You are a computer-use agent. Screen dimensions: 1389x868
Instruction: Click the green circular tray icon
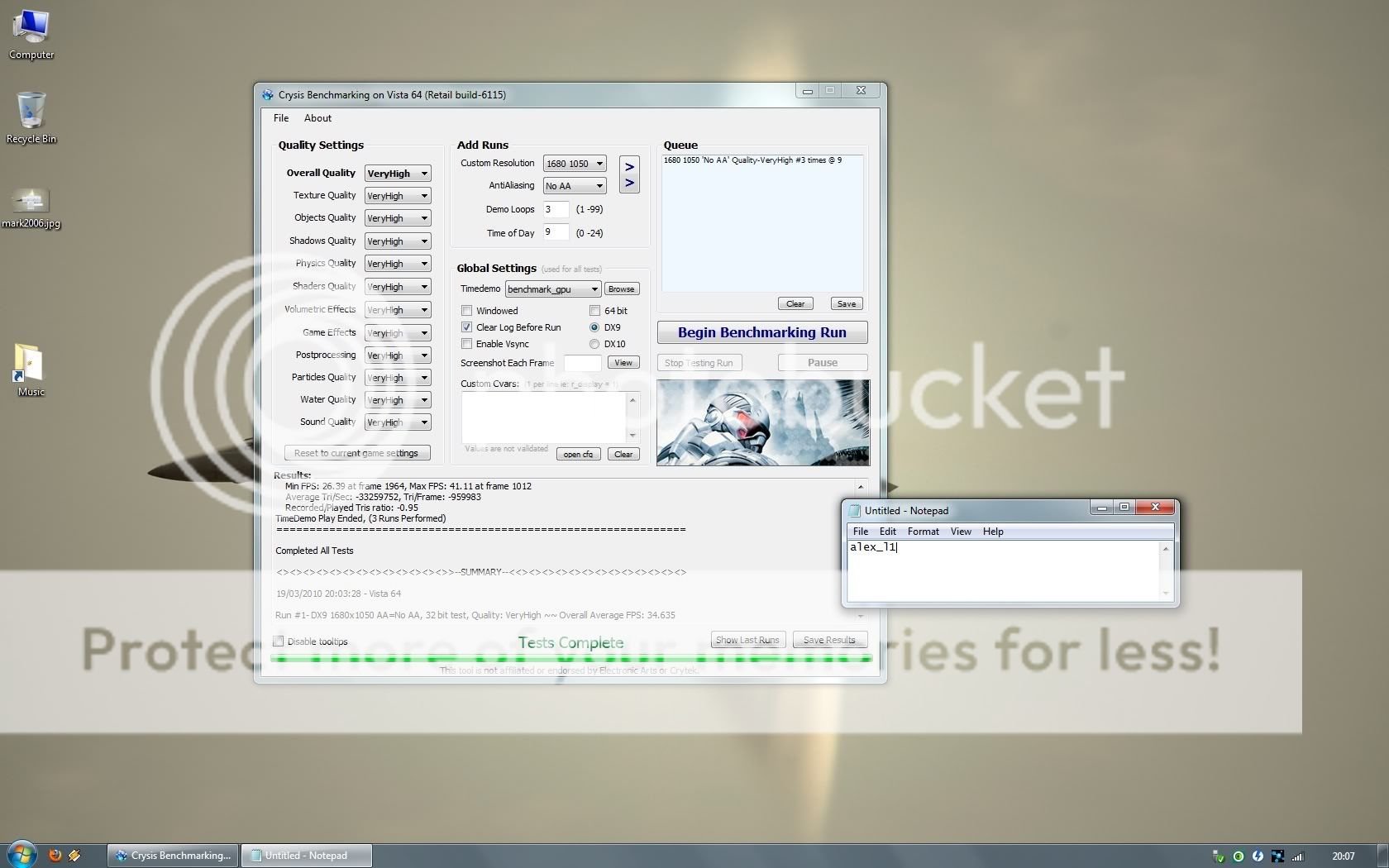click(x=1238, y=856)
